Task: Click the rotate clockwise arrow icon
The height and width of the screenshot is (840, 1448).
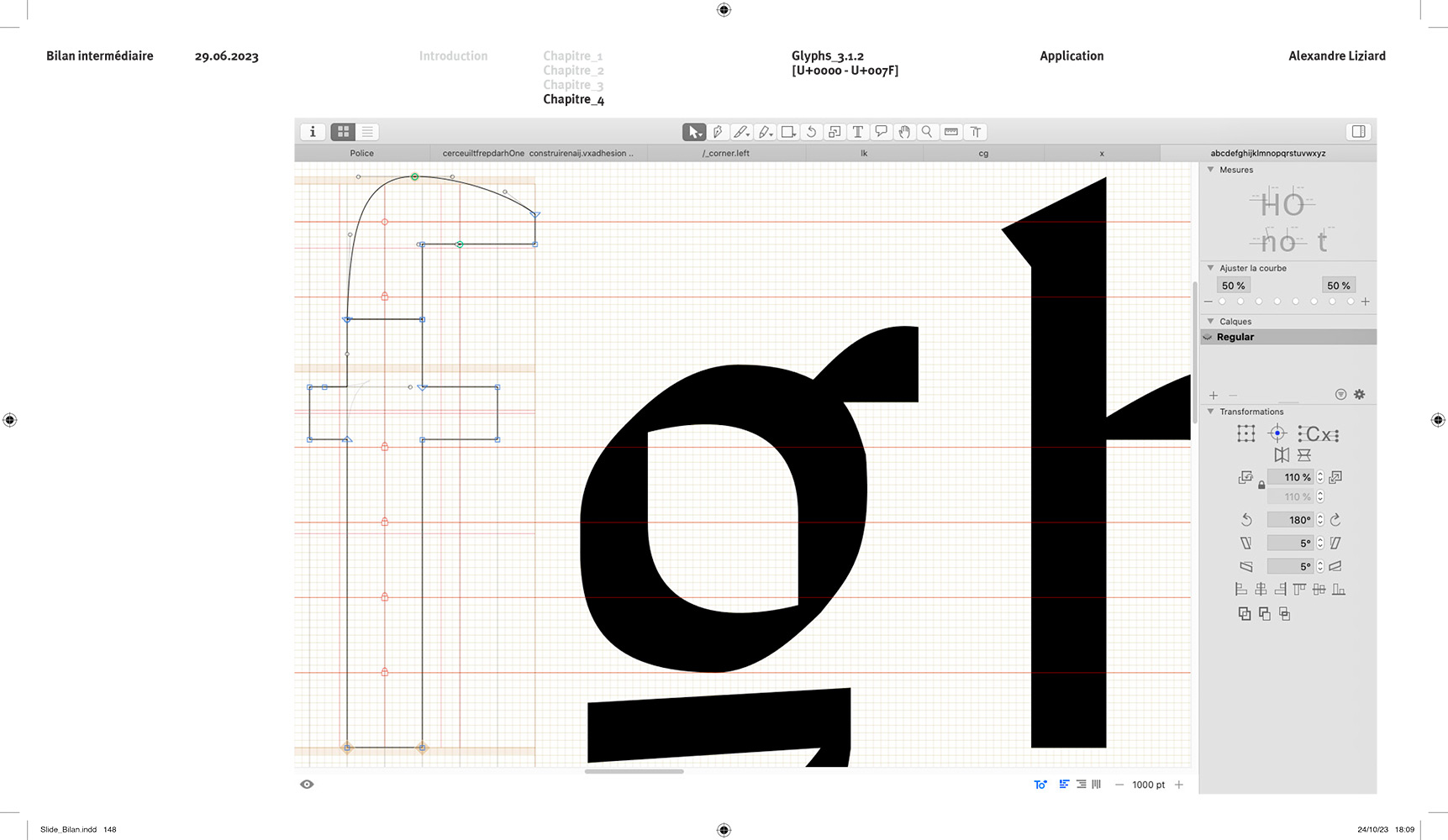Action: pyautogui.click(x=1335, y=520)
